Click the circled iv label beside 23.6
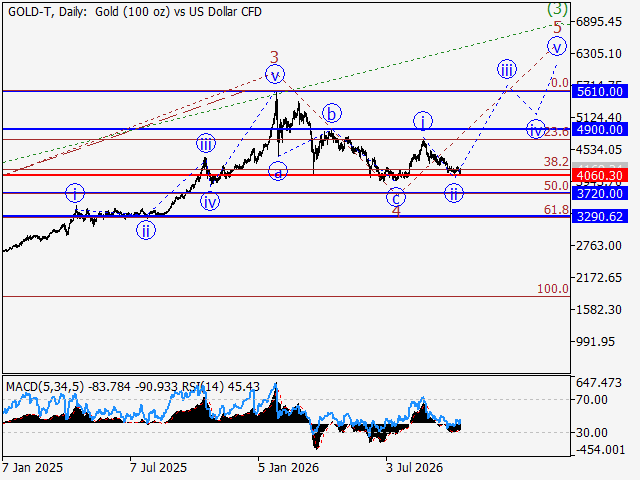Viewport: 640px width, 480px height. 536,129
